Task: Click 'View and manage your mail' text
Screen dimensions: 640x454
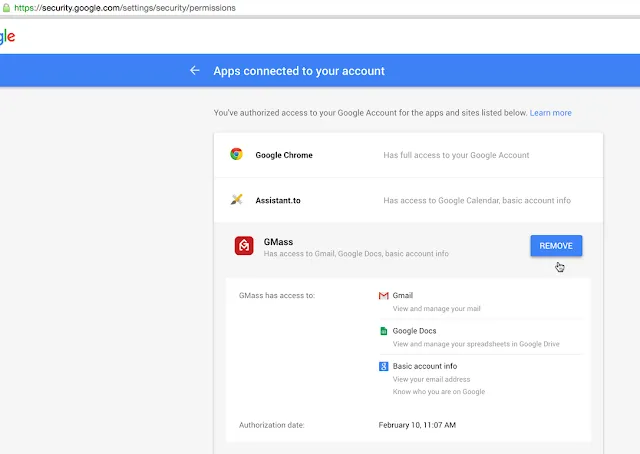Action: pos(437,309)
